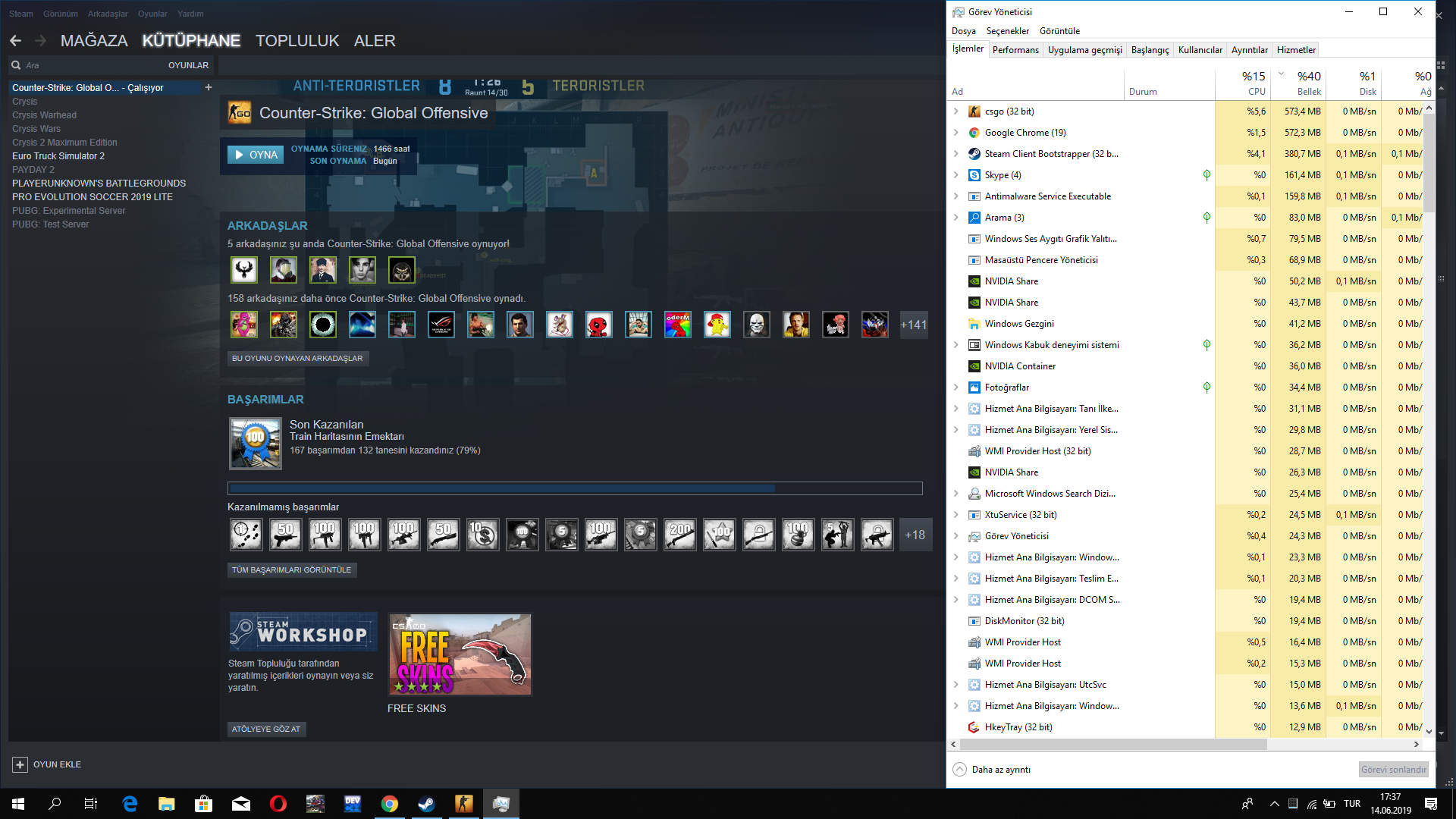Click ATÖLYEYE GÖZ AT button

click(266, 729)
